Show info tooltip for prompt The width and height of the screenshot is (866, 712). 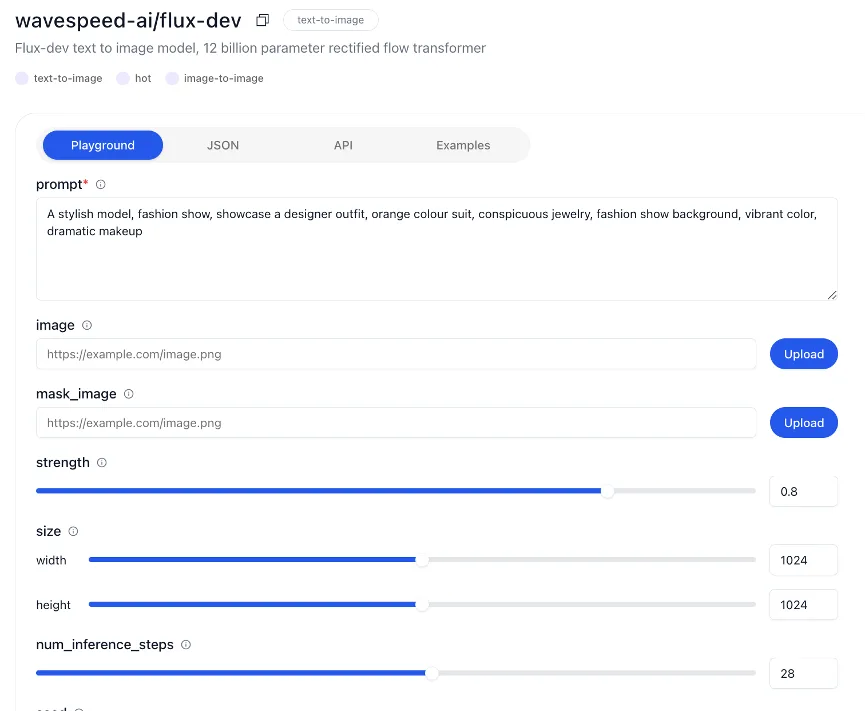[x=101, y=184]
